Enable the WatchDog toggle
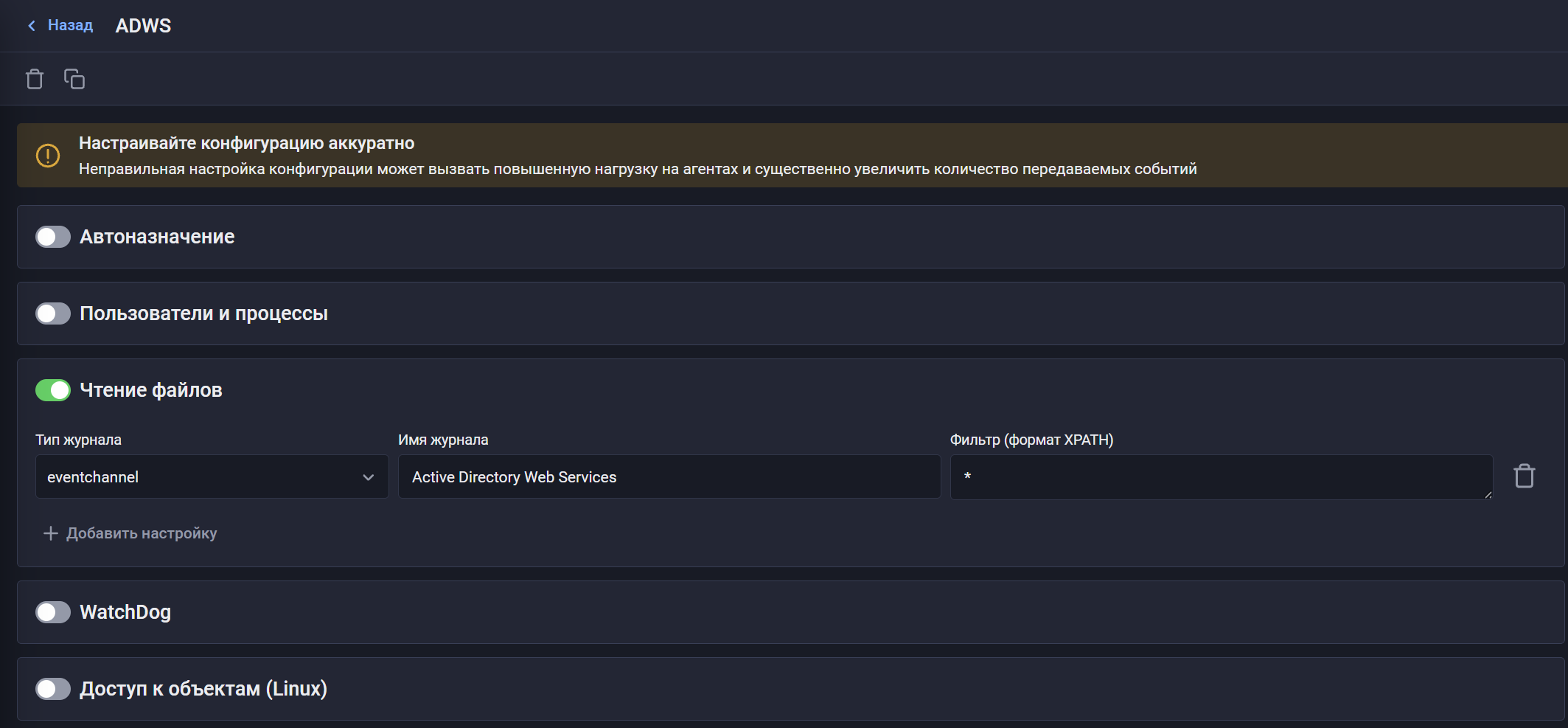The width and height of the screenshot is (1568, 728). click(x=53, y=612)
